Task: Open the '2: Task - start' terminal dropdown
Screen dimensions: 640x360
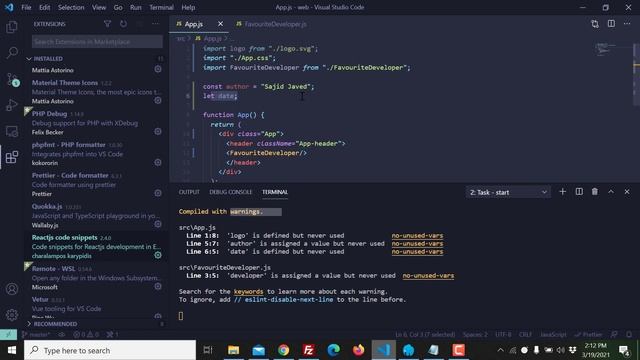Action: click(x=508, y=192)
